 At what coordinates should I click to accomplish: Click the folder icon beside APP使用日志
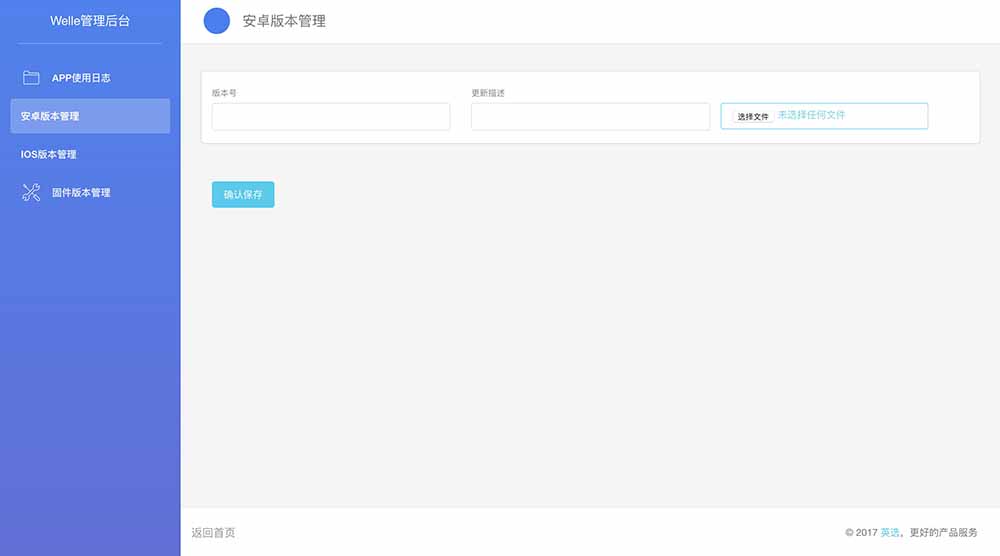tap(31, 78)
